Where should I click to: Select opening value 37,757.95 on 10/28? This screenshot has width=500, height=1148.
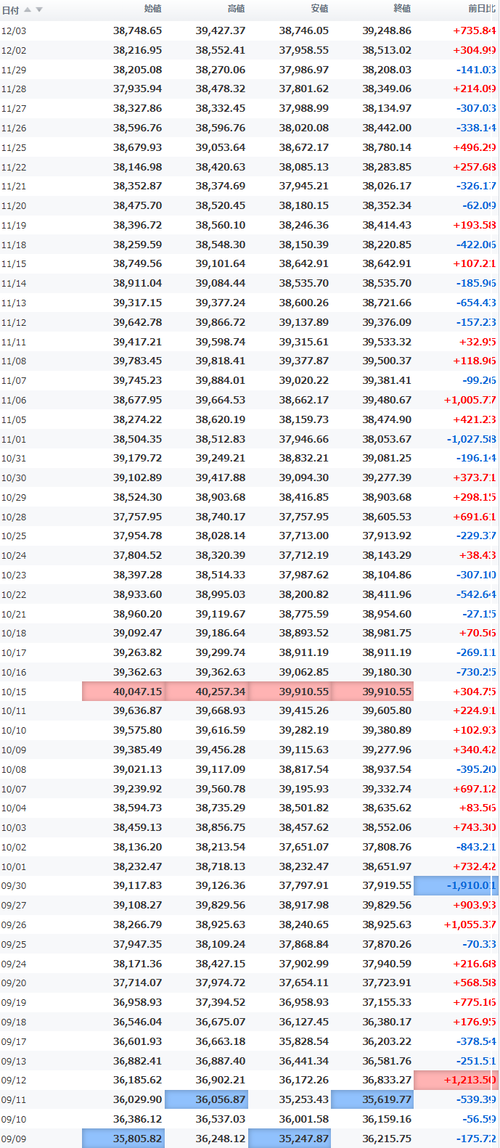pyautogui.click(x=138, y=515)
